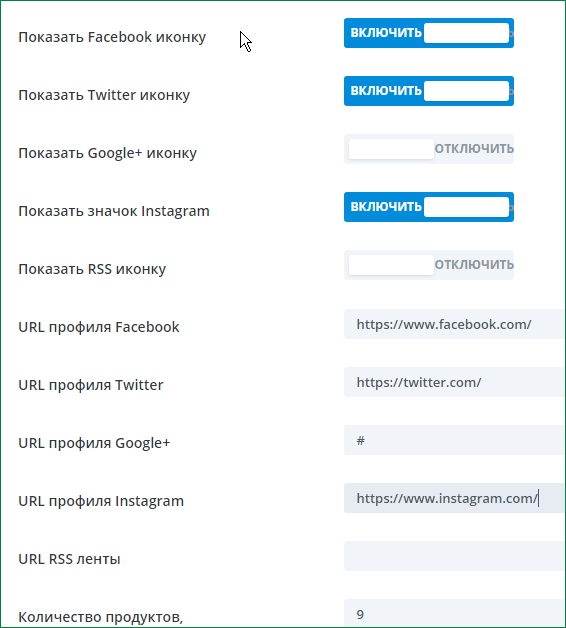566x628 pixels.
Task: Click the 'Показать Twitter иконку' label
Action: (104, 95)
